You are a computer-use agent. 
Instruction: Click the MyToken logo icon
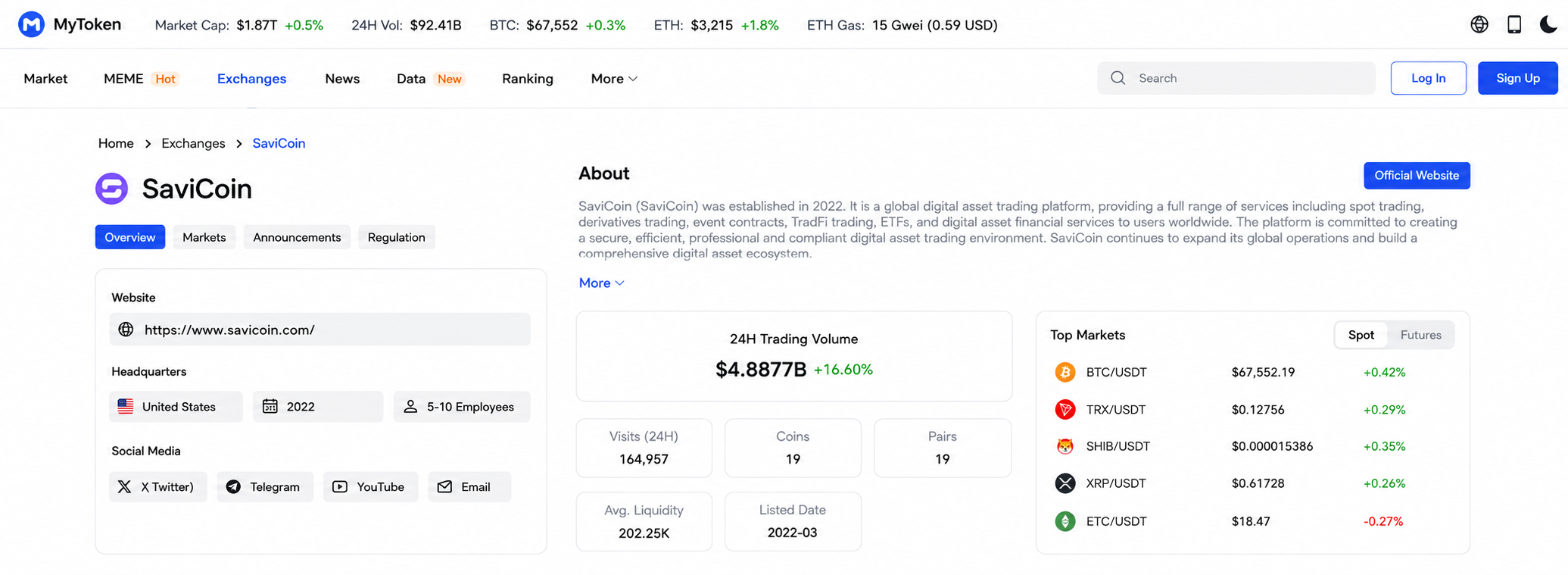point(31,24)
